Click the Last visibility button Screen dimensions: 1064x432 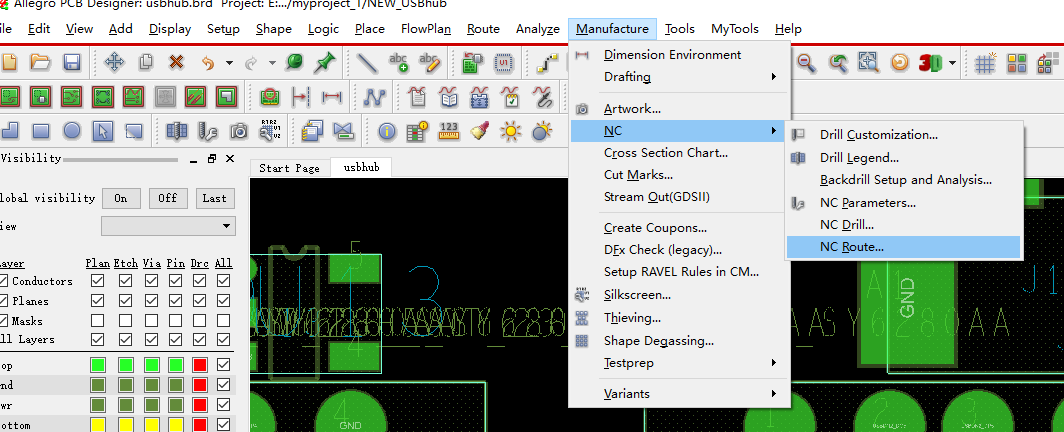[x=214, y=198]
